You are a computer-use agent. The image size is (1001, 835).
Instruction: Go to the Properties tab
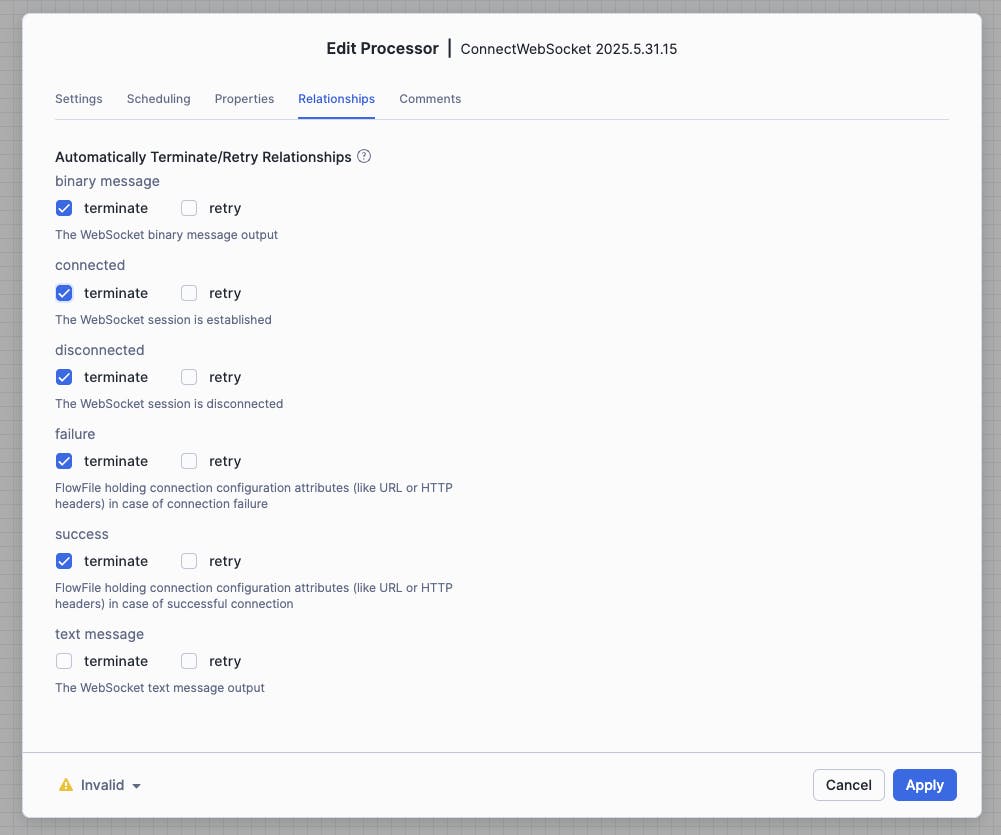(244, 99)
